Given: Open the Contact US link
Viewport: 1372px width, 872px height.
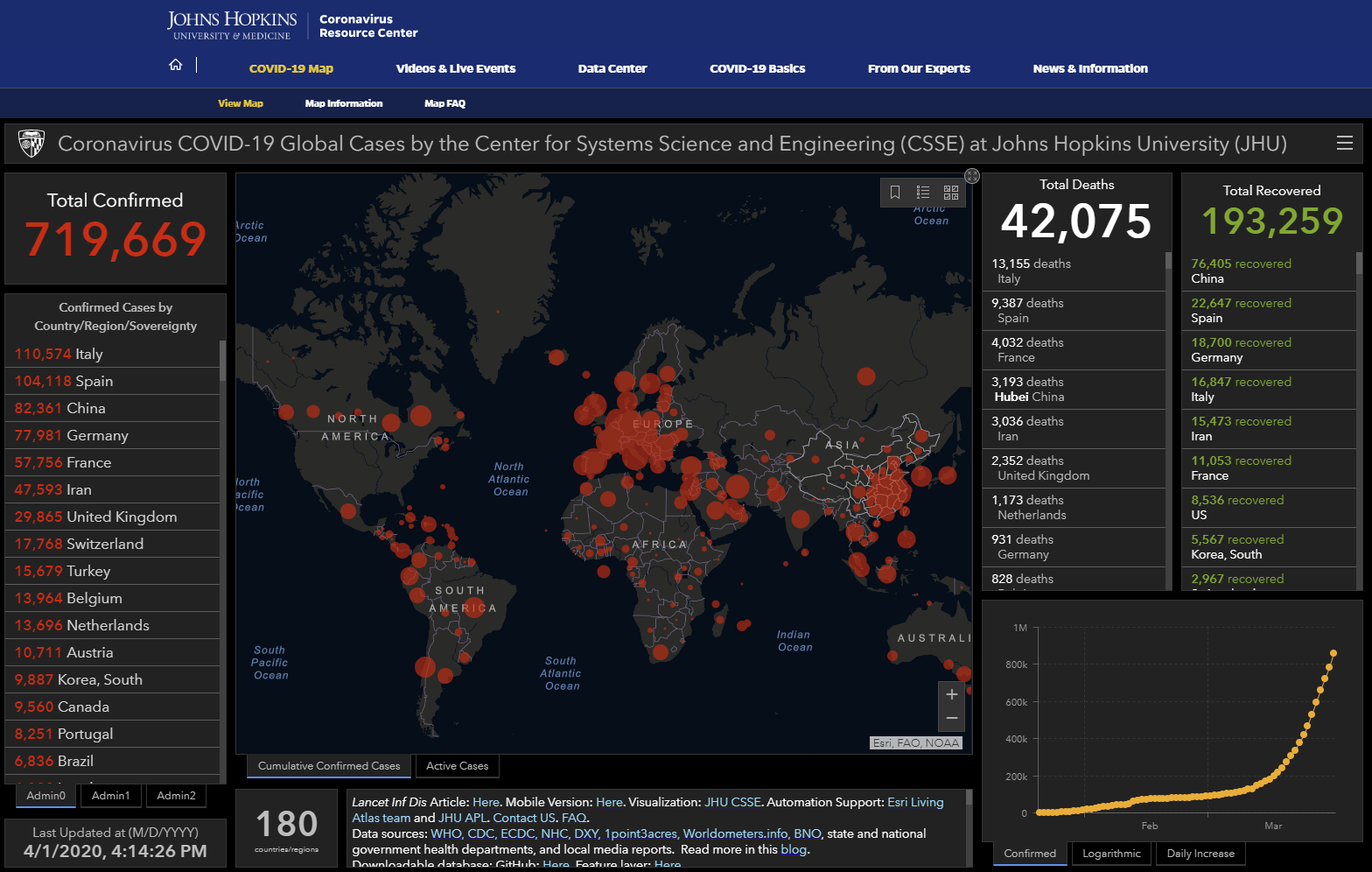Looking at the screenshot, I should point(524,818).
